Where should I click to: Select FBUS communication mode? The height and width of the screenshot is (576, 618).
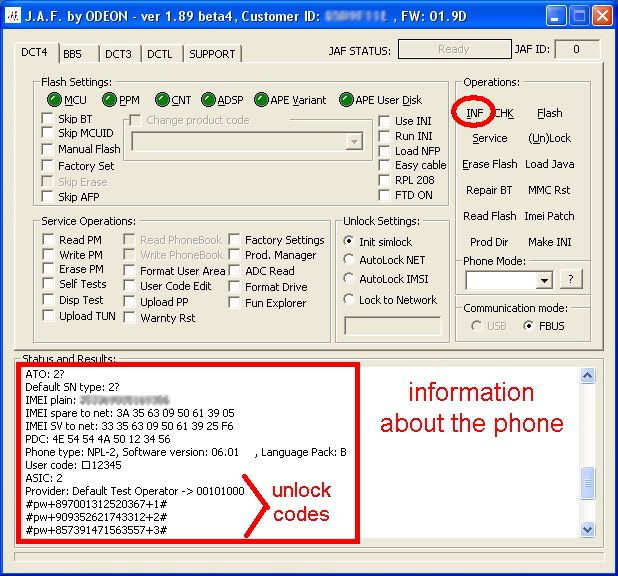pyautogui.click(x=528, y=326)
